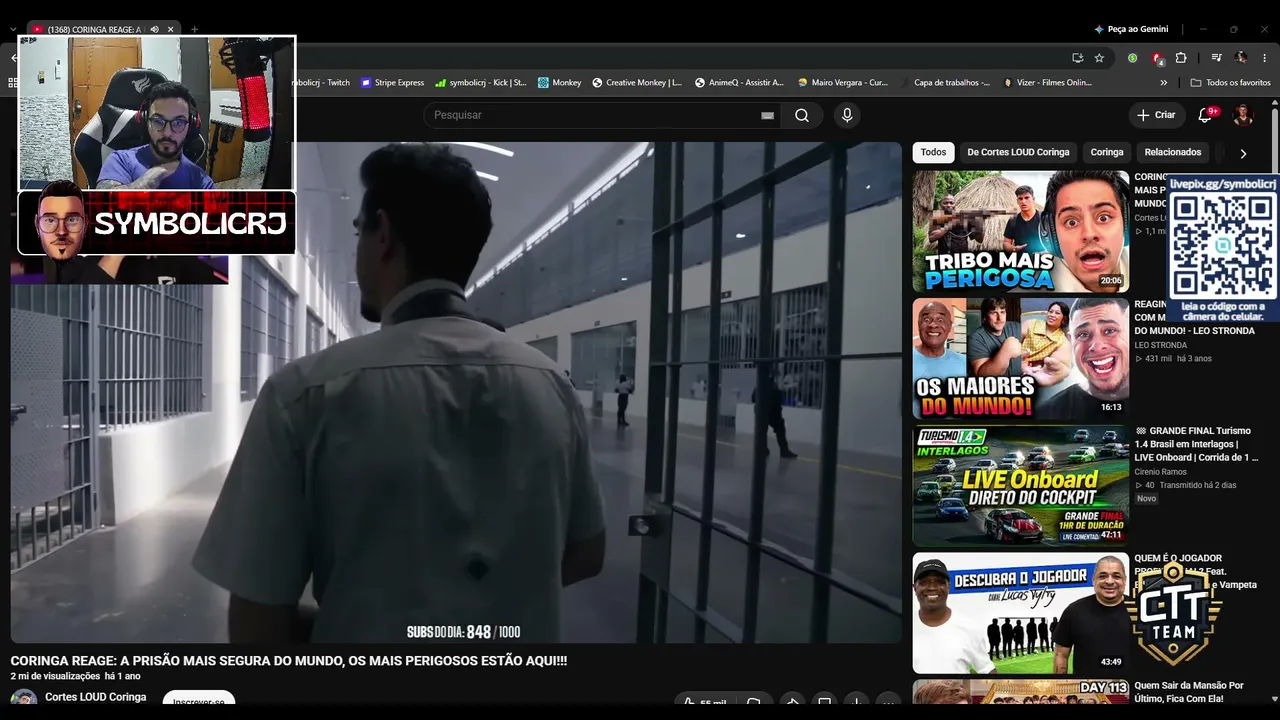The width and height of the screenshot is (1280, 720).
Task: Open the Todos os favoritos folder
Action: click(x=1230, y=83)
